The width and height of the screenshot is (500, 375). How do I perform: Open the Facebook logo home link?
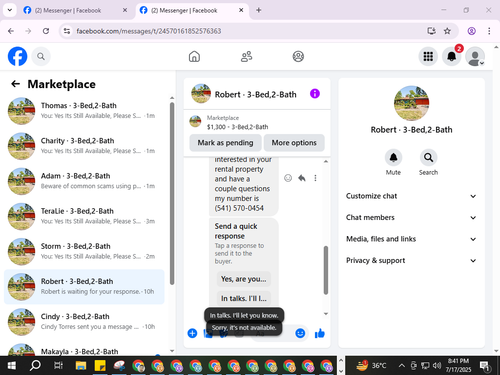tap(17, 56)
